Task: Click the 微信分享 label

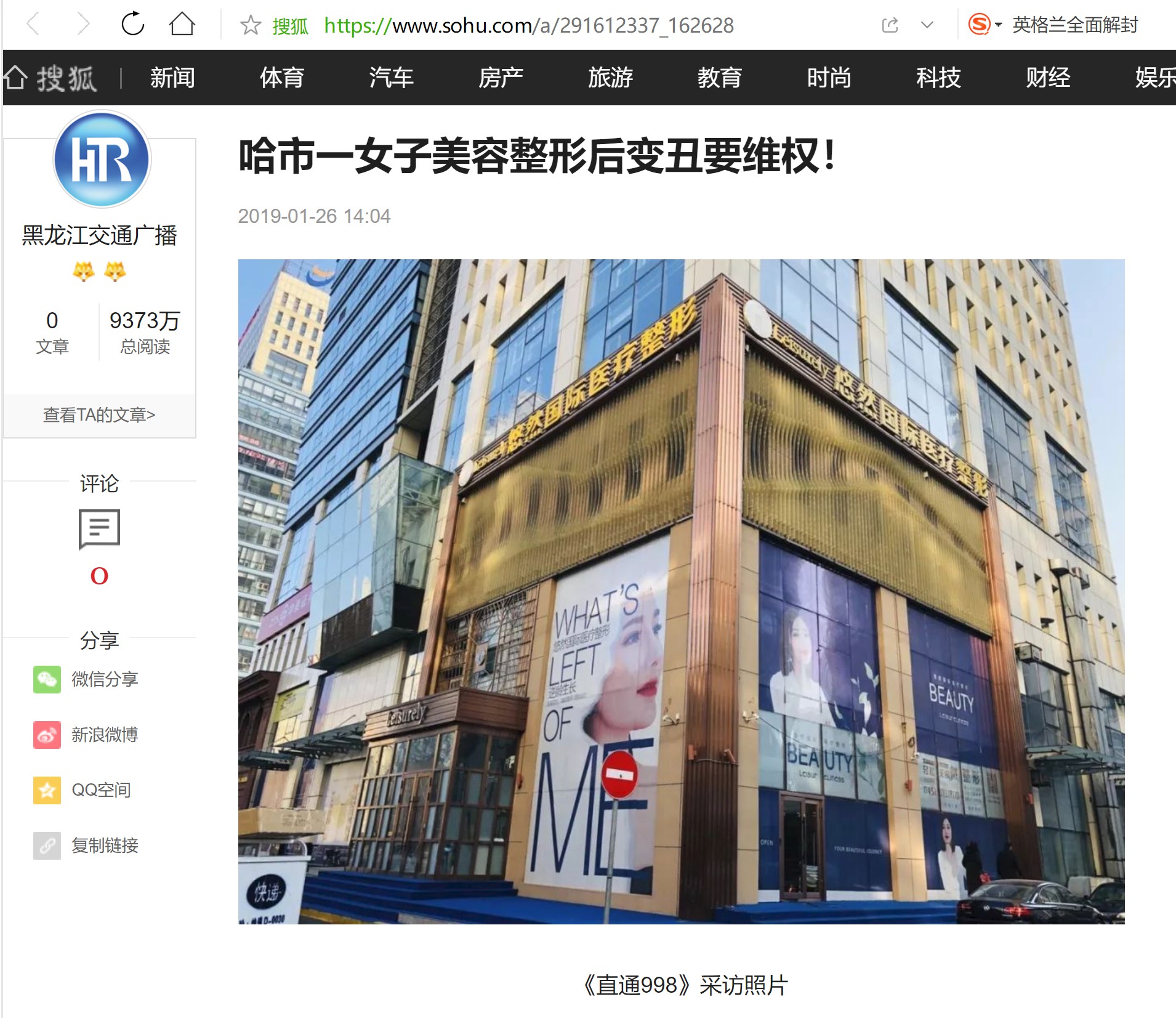Action: click(105, 679)
